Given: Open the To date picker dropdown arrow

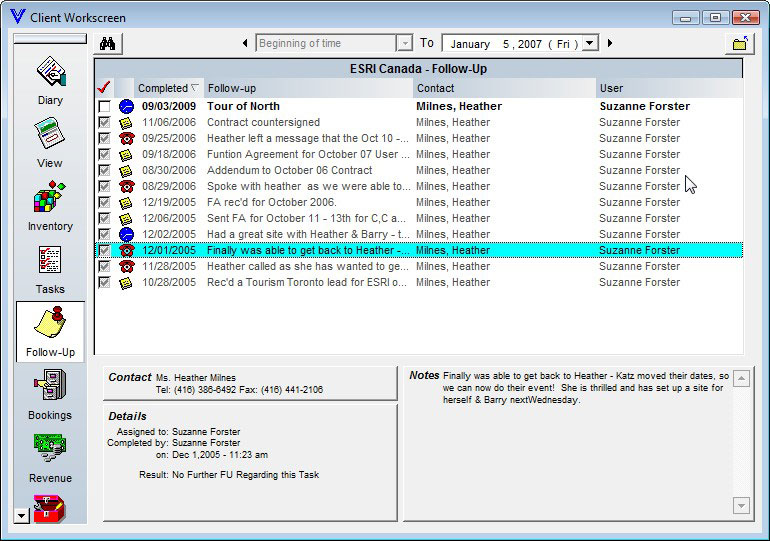Looking at the screenshot, I should point(590,44).
